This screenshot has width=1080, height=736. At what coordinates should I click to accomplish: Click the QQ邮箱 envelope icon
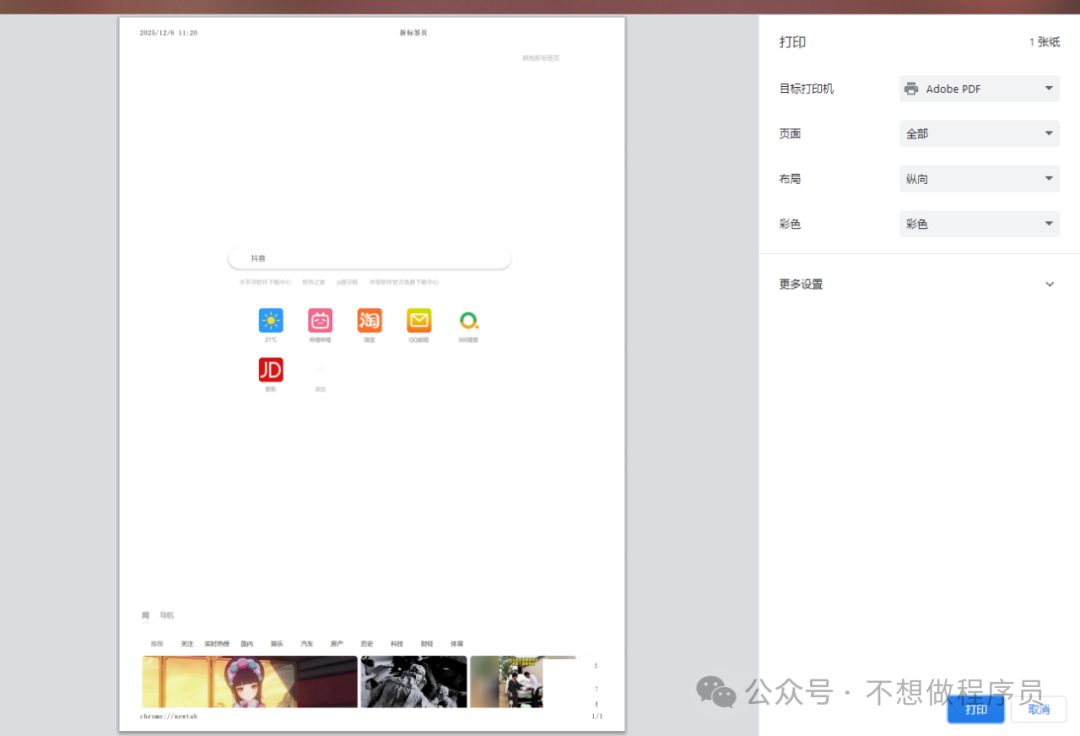click(x=419, y=320)
